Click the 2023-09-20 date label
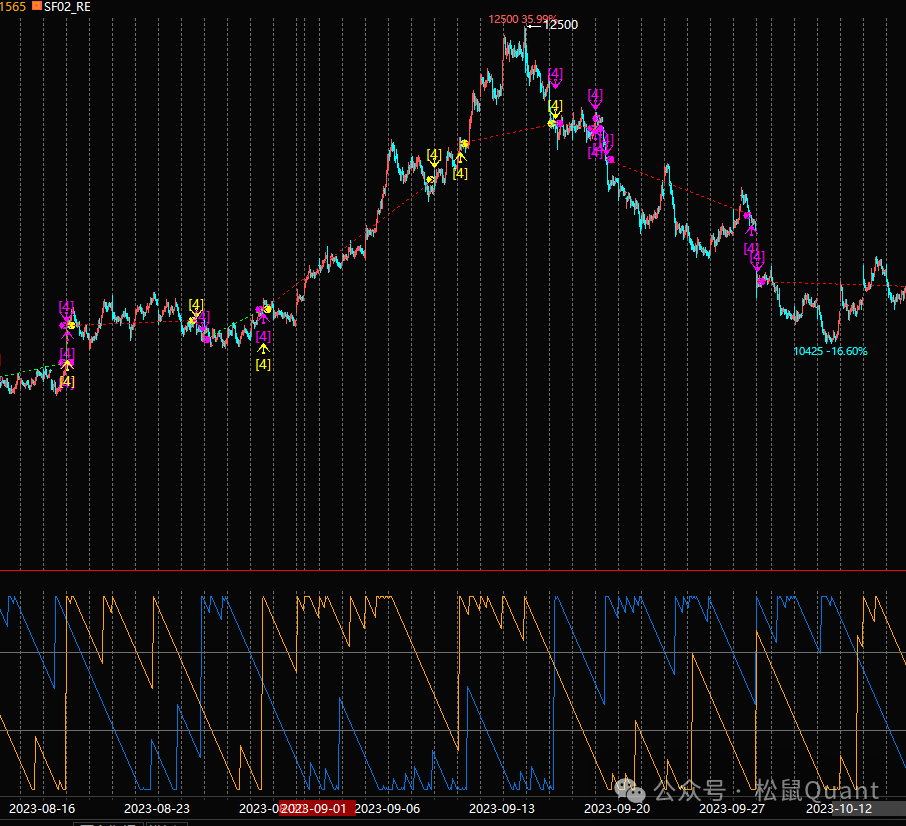The height and width of the screenshot is (826, 906). (x=617, y=808)
